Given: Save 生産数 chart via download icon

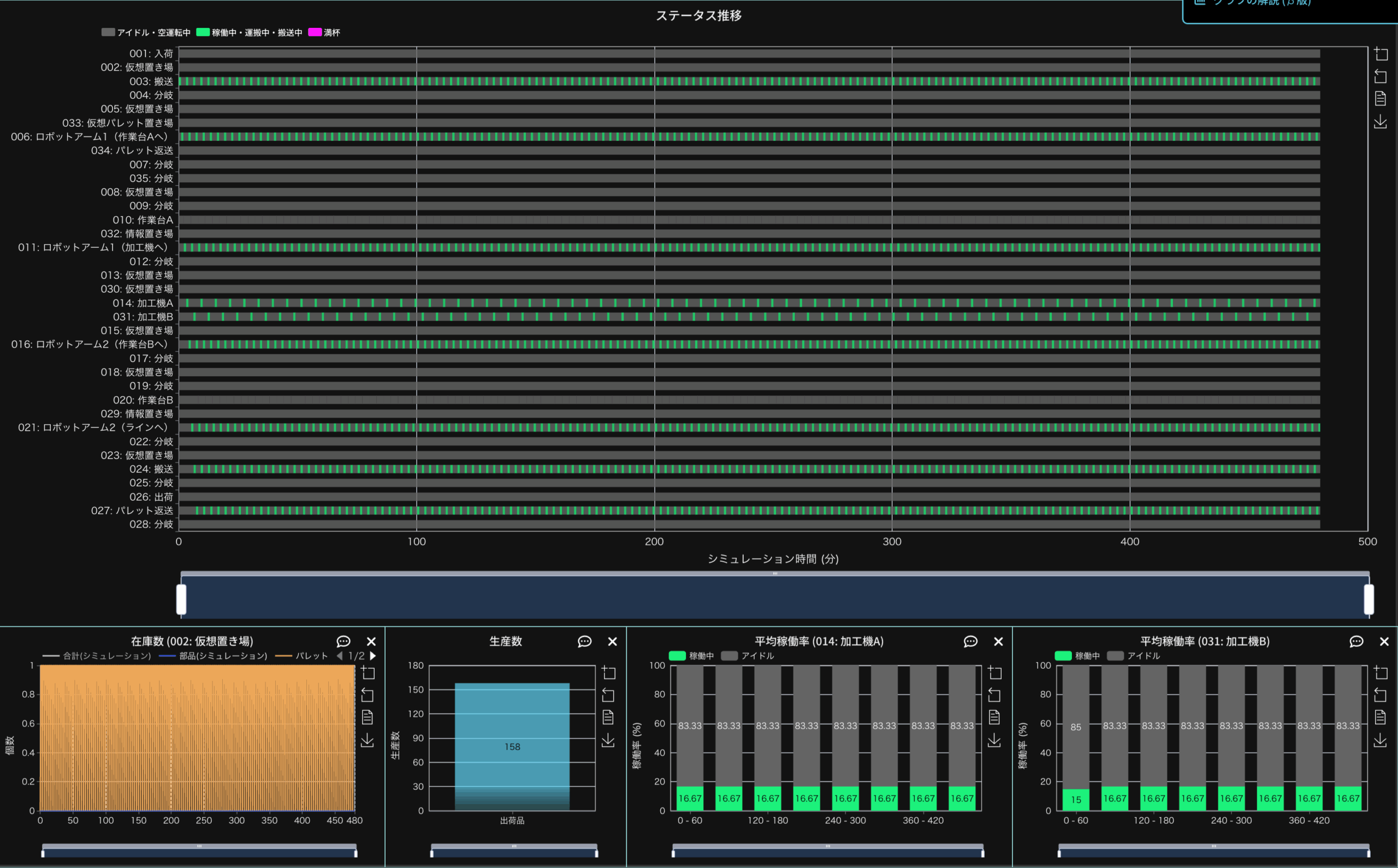Looking at the screenshot, I should [x=608, y=741].
